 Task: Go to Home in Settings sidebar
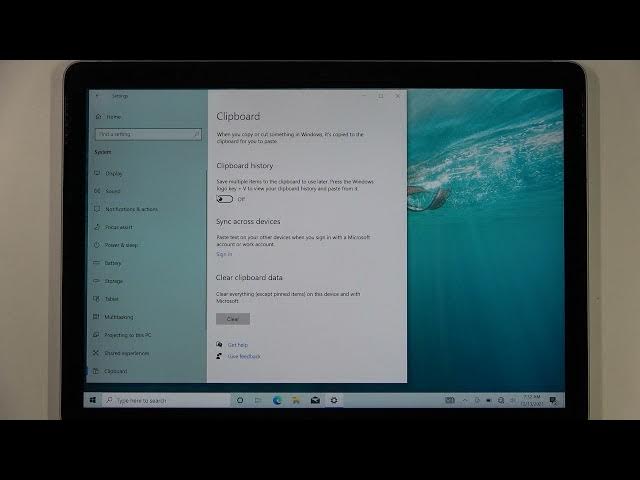tap(113, 117)
